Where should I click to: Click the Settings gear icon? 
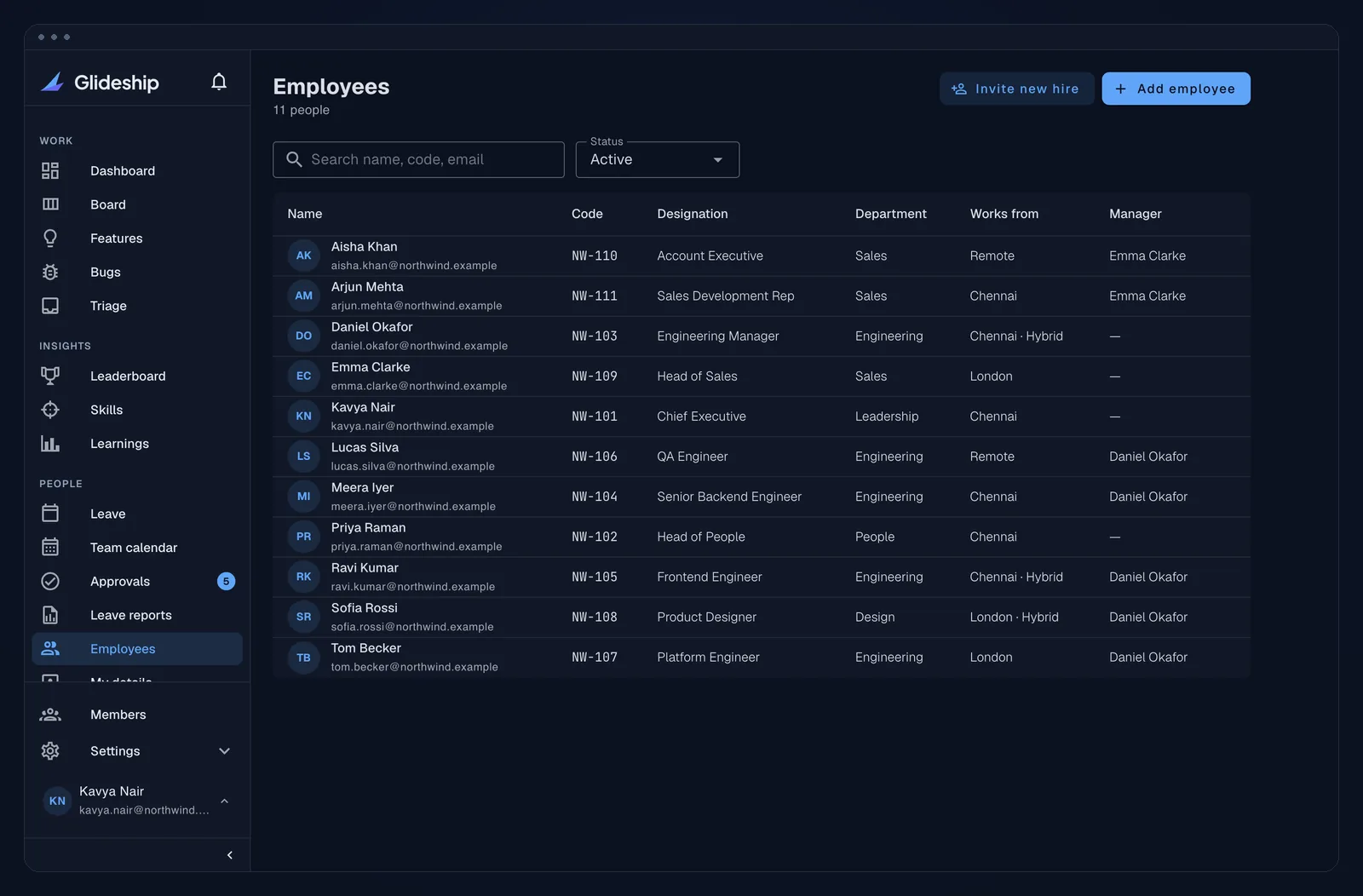[x=50, y=751]
